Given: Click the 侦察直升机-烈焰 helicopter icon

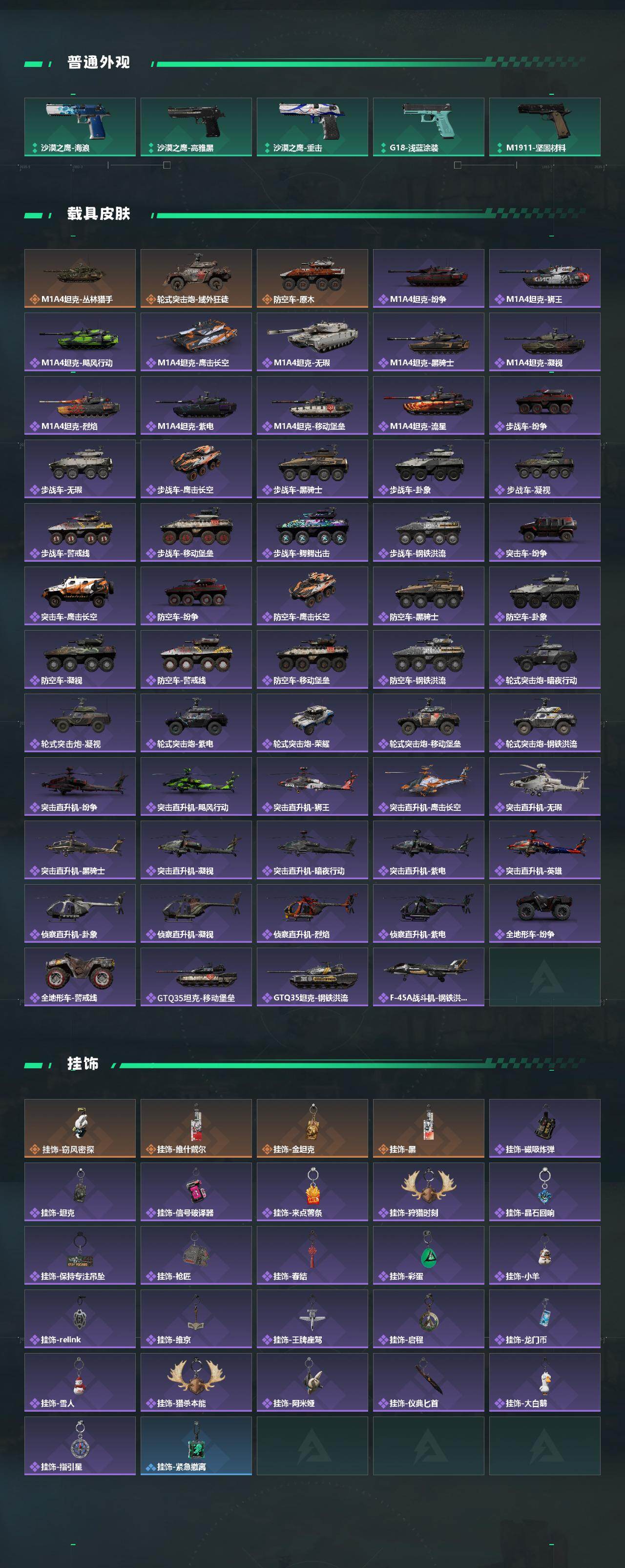Looking at the screenshot, I should point(312,913).
